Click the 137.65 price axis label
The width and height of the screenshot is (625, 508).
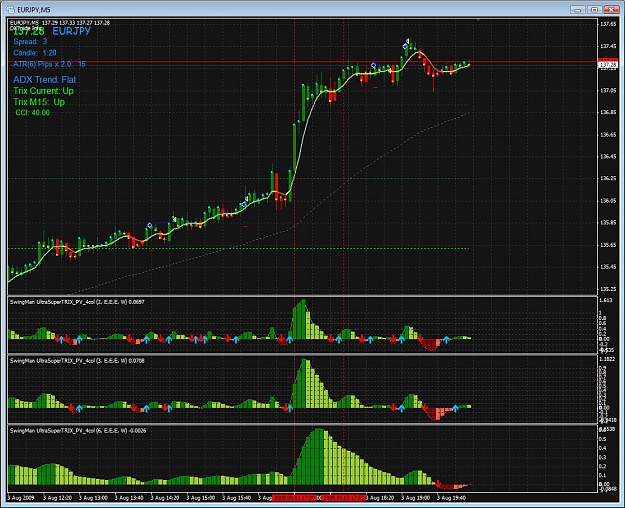point(608,24)
